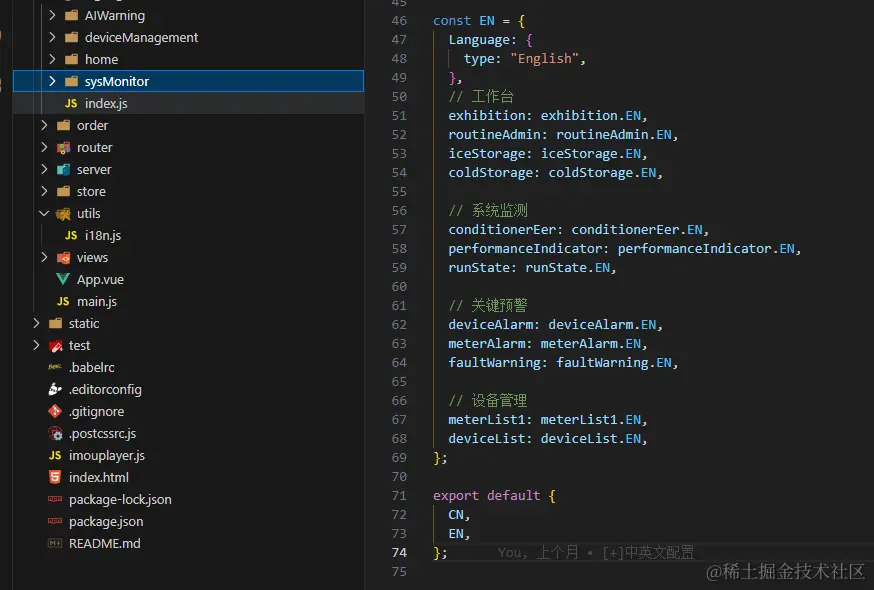Click the HTML5 icon beside index.html
Image resolution: width=874 pixels, height=590 pixels.
(x=55, y=477)
